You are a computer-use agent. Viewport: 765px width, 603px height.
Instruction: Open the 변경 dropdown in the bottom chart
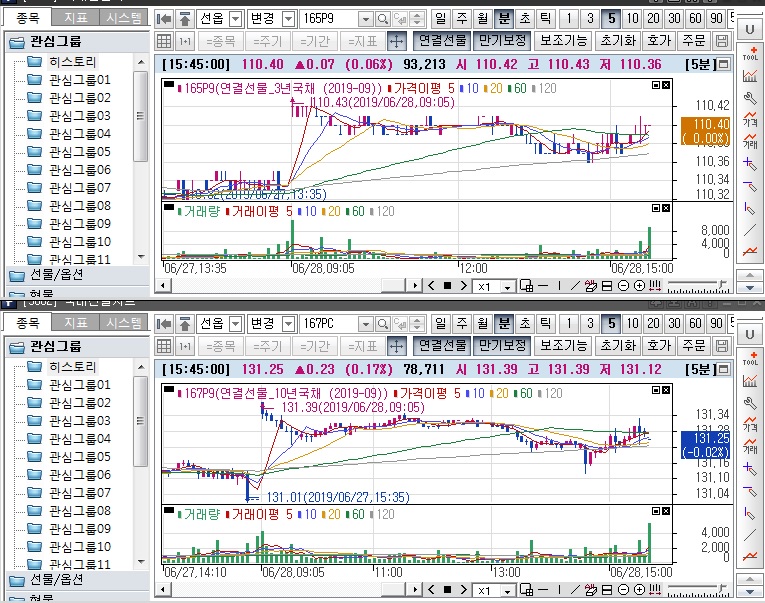click(x=288, y=324)
